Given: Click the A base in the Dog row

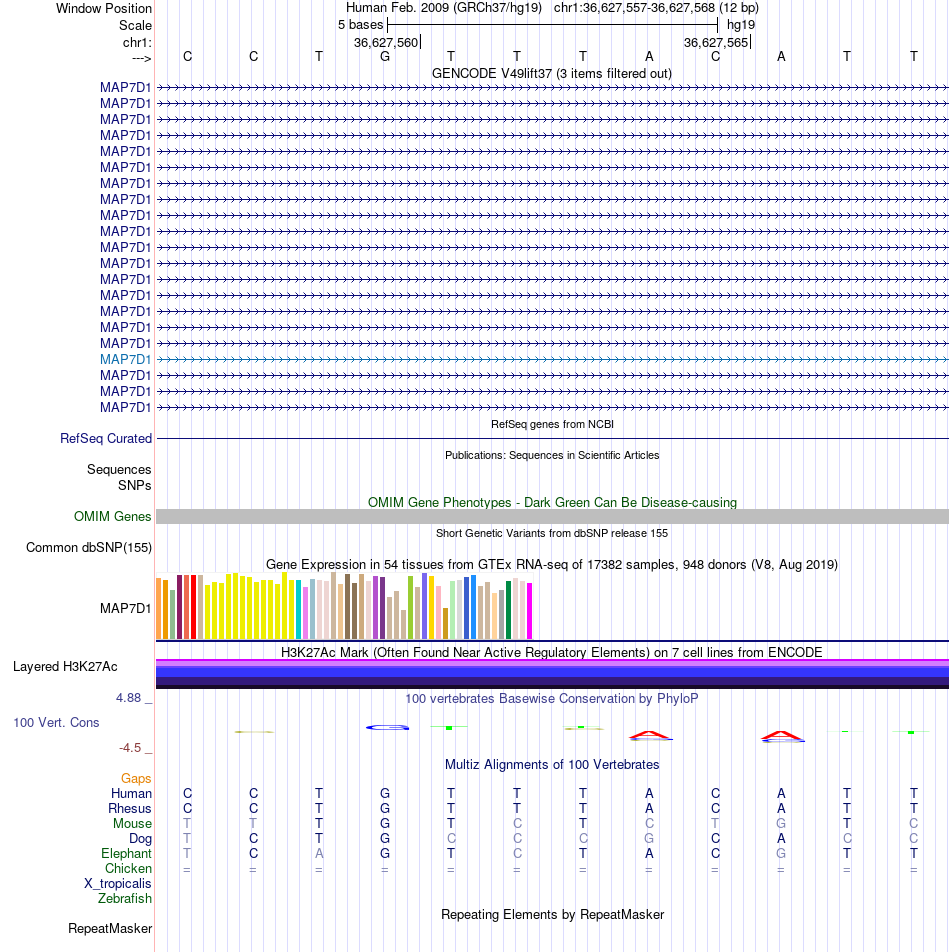Looking at the screenshot, I should 781,838.
